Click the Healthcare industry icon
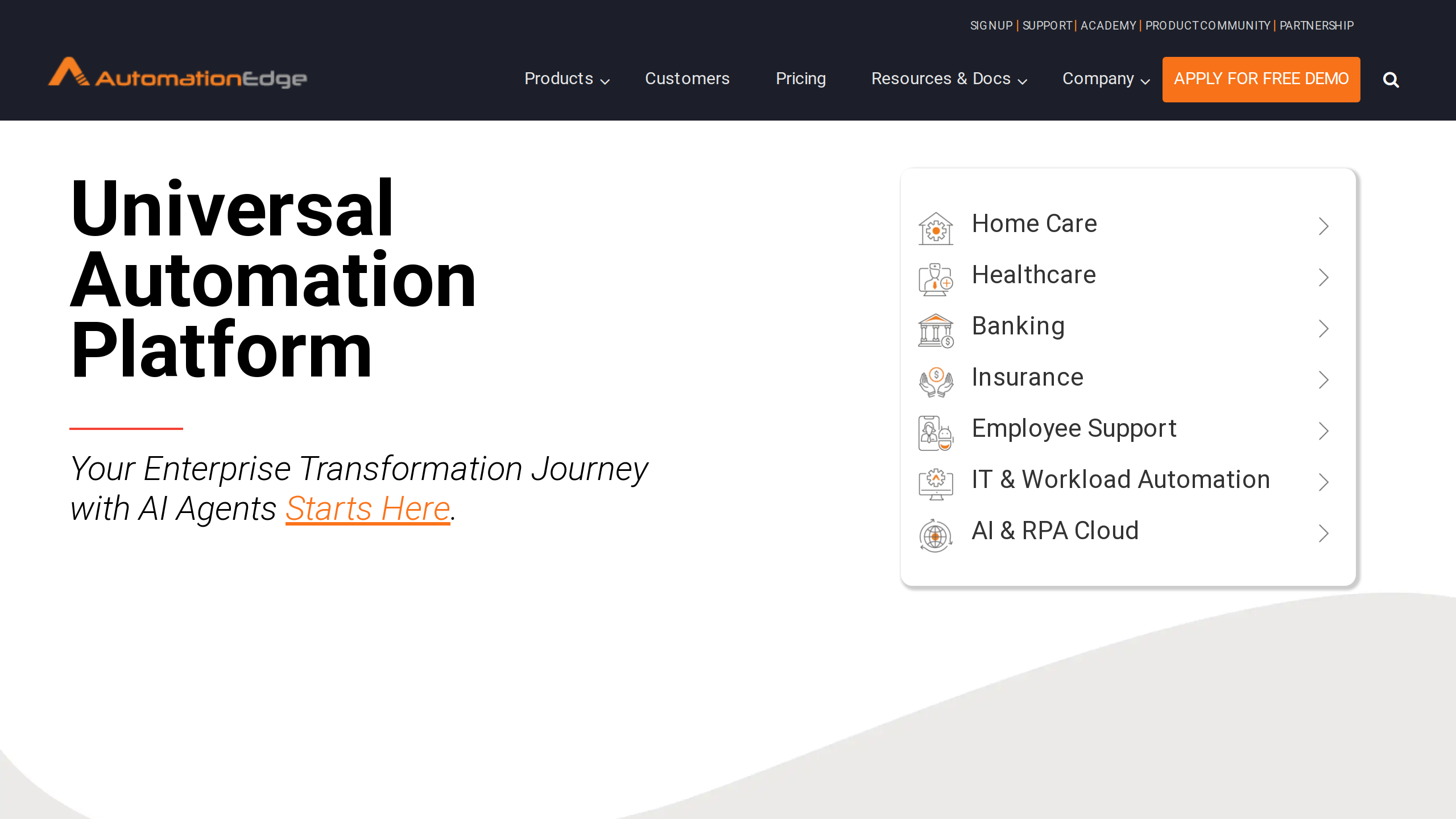 [x=936, y=278]
